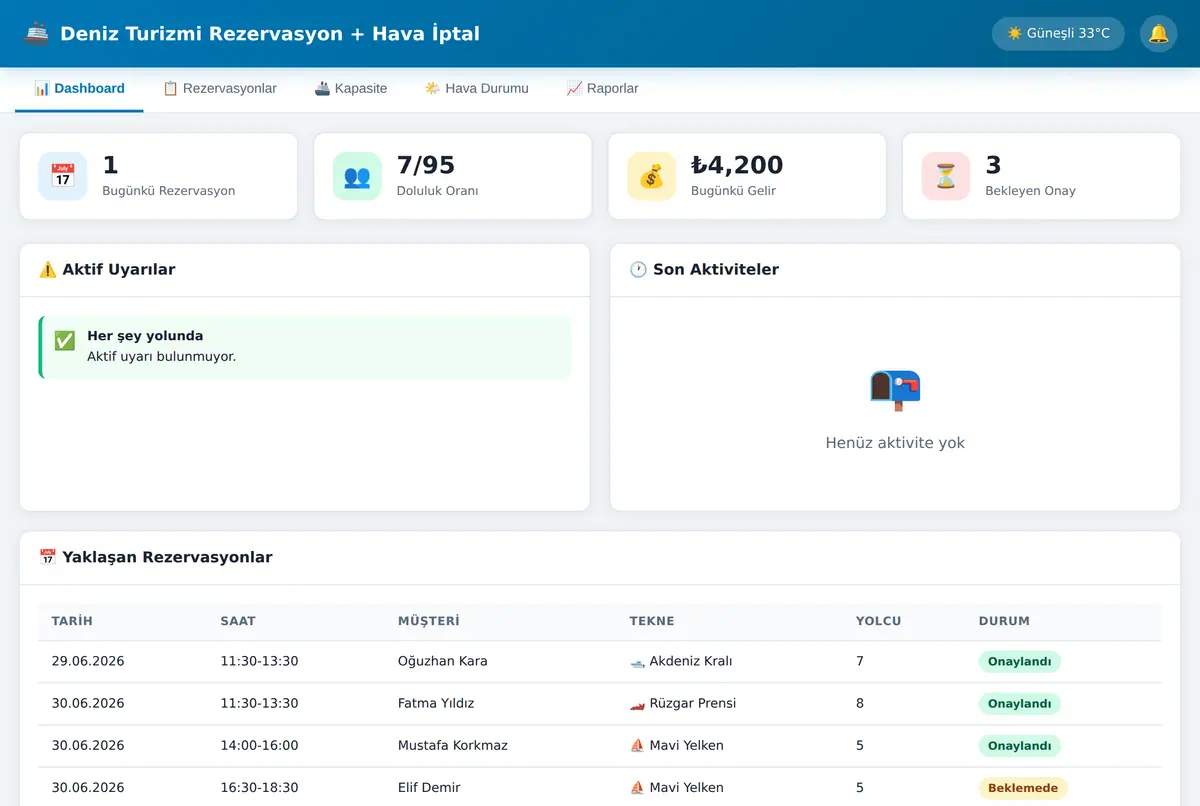This screenshot has height=806, width=1200.
Task: Click the money bag icon on Bugünkü Gelir card
Action: (x=651, y=176)
